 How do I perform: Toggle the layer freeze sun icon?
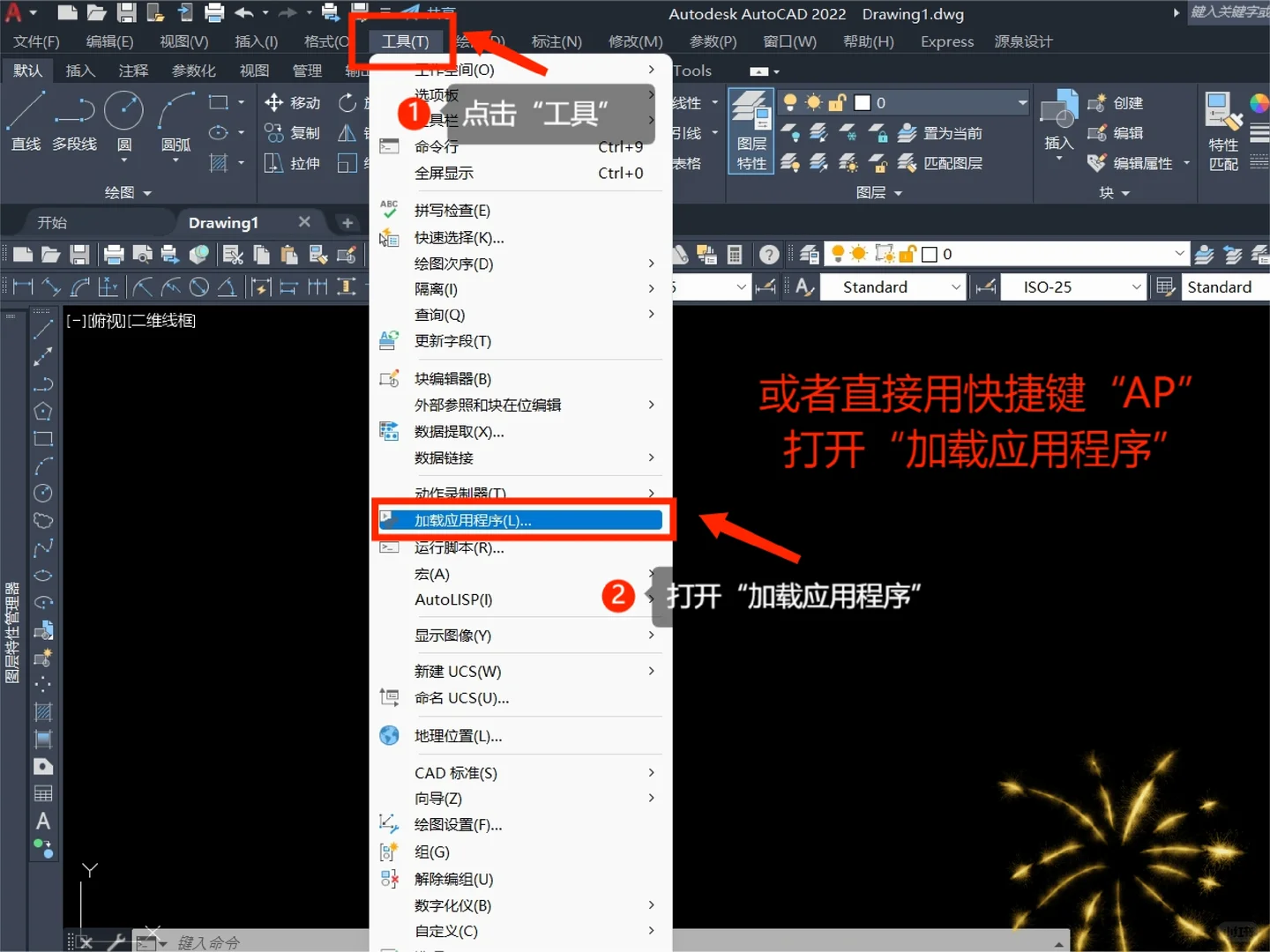click(811, 101)
